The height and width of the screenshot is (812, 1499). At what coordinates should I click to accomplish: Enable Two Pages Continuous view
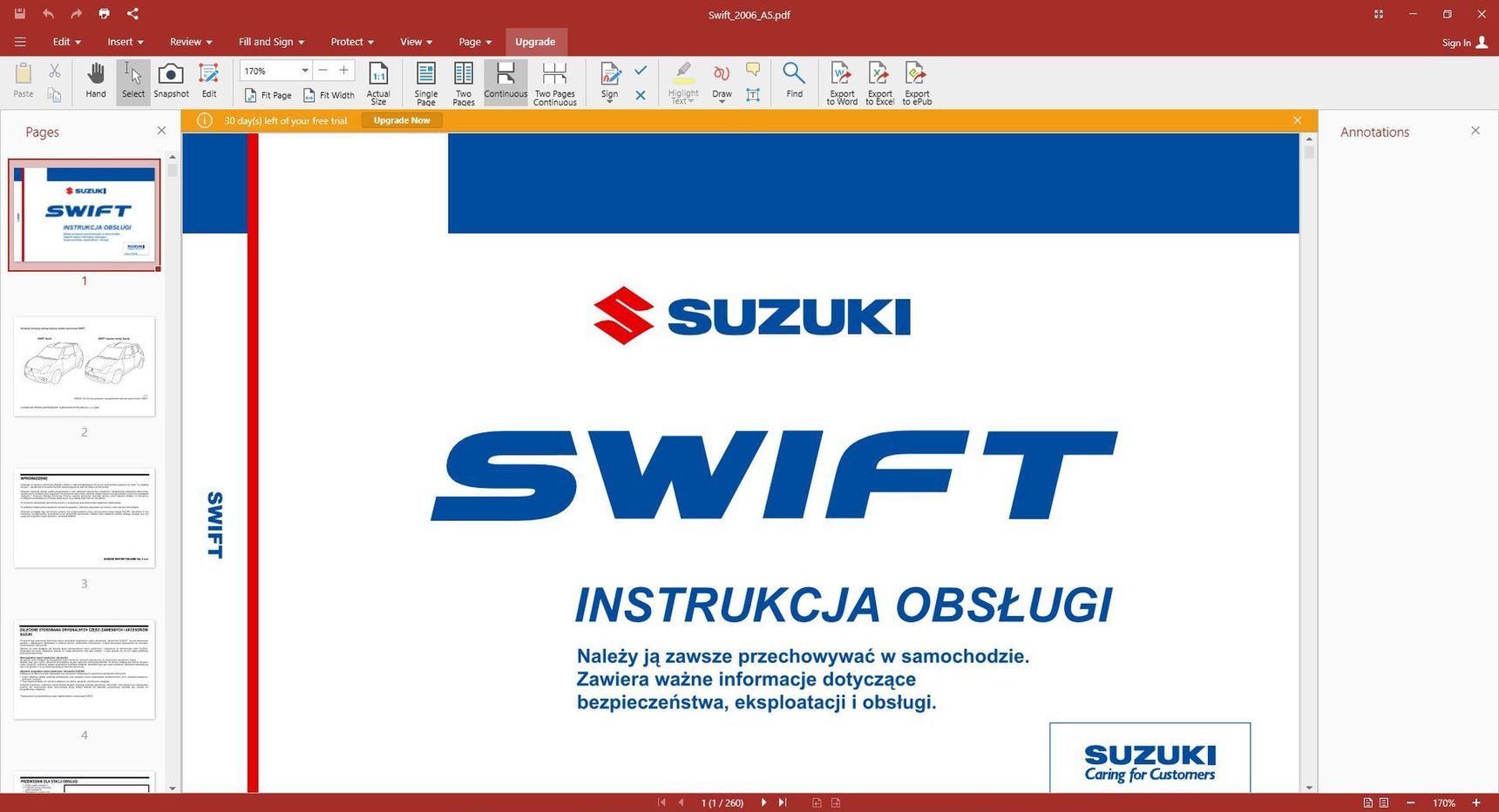coord(555,83)
